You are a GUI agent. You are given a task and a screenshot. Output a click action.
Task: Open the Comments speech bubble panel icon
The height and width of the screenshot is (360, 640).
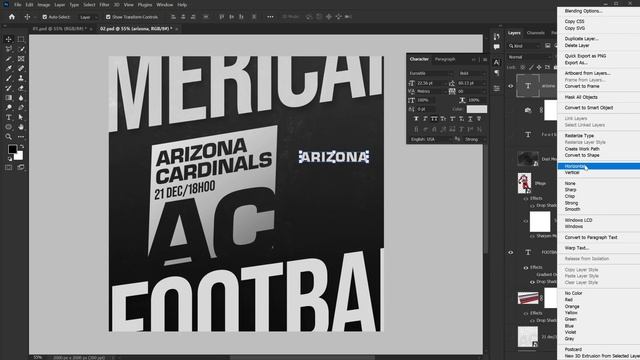[x=496, y=47]
